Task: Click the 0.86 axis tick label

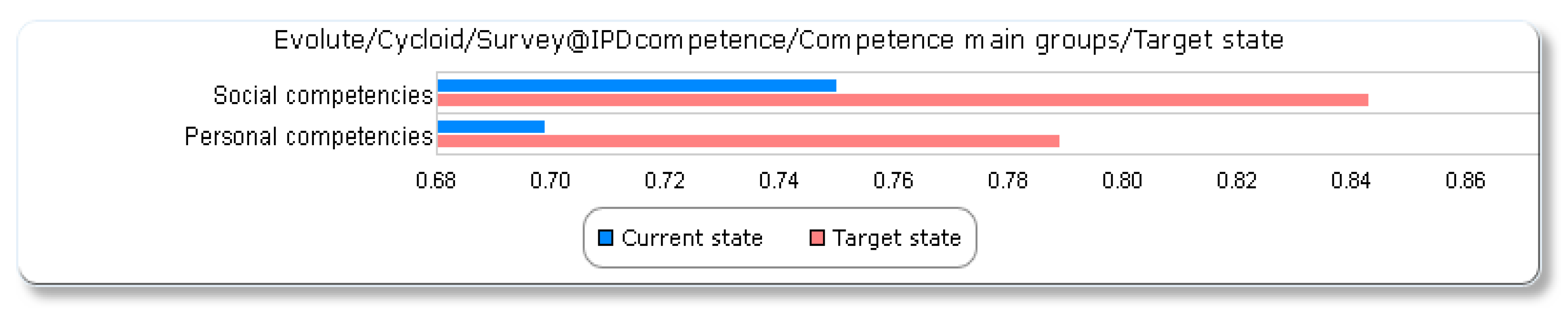Action: 1466,181
